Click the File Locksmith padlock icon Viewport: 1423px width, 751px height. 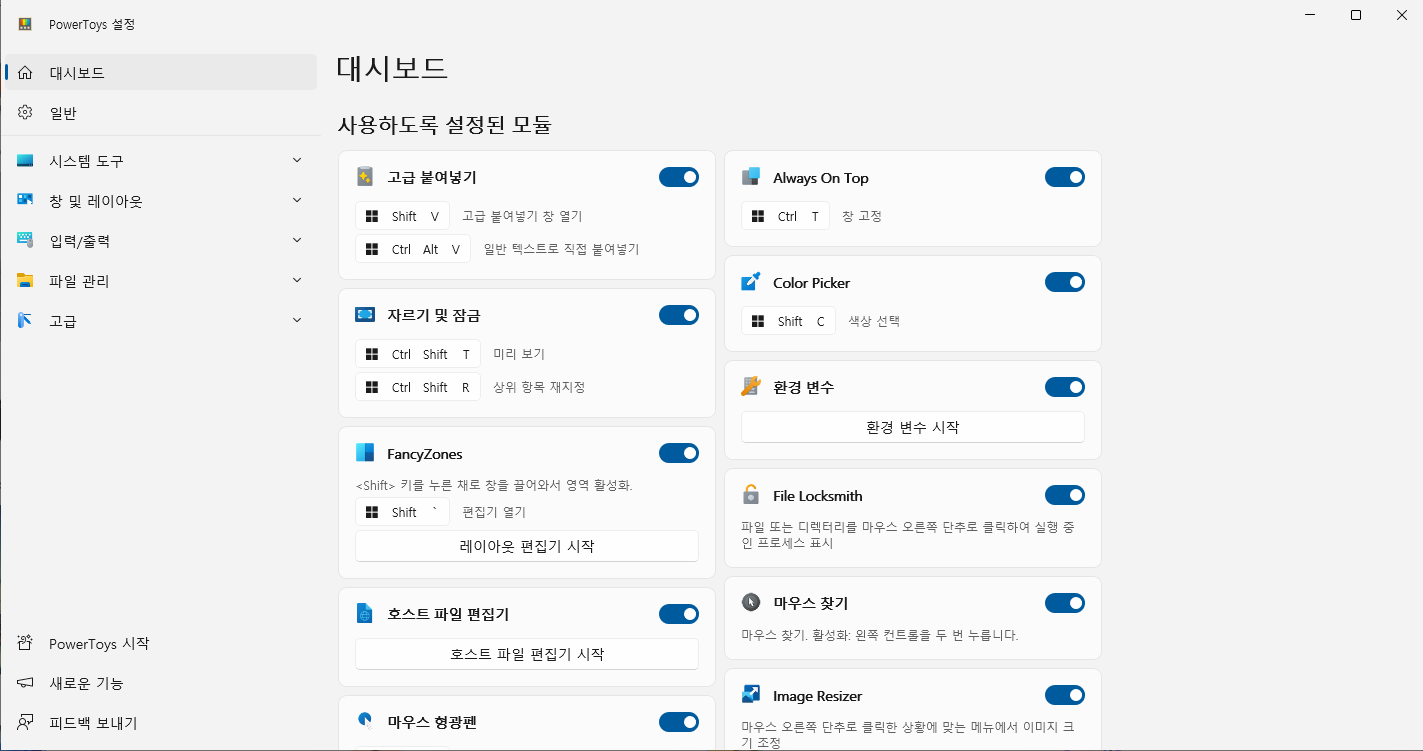pos(751,495)
